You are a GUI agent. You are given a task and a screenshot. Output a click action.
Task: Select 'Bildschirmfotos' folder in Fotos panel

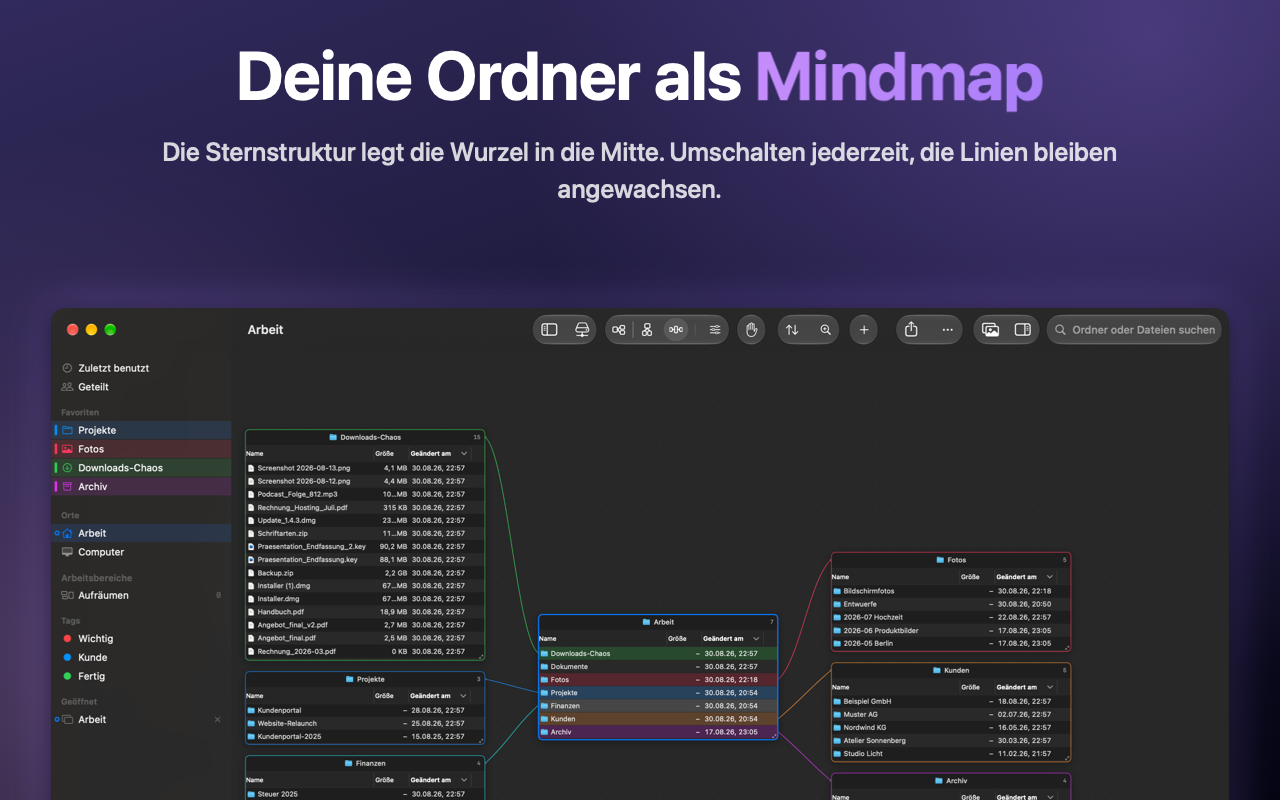point(951,591)
